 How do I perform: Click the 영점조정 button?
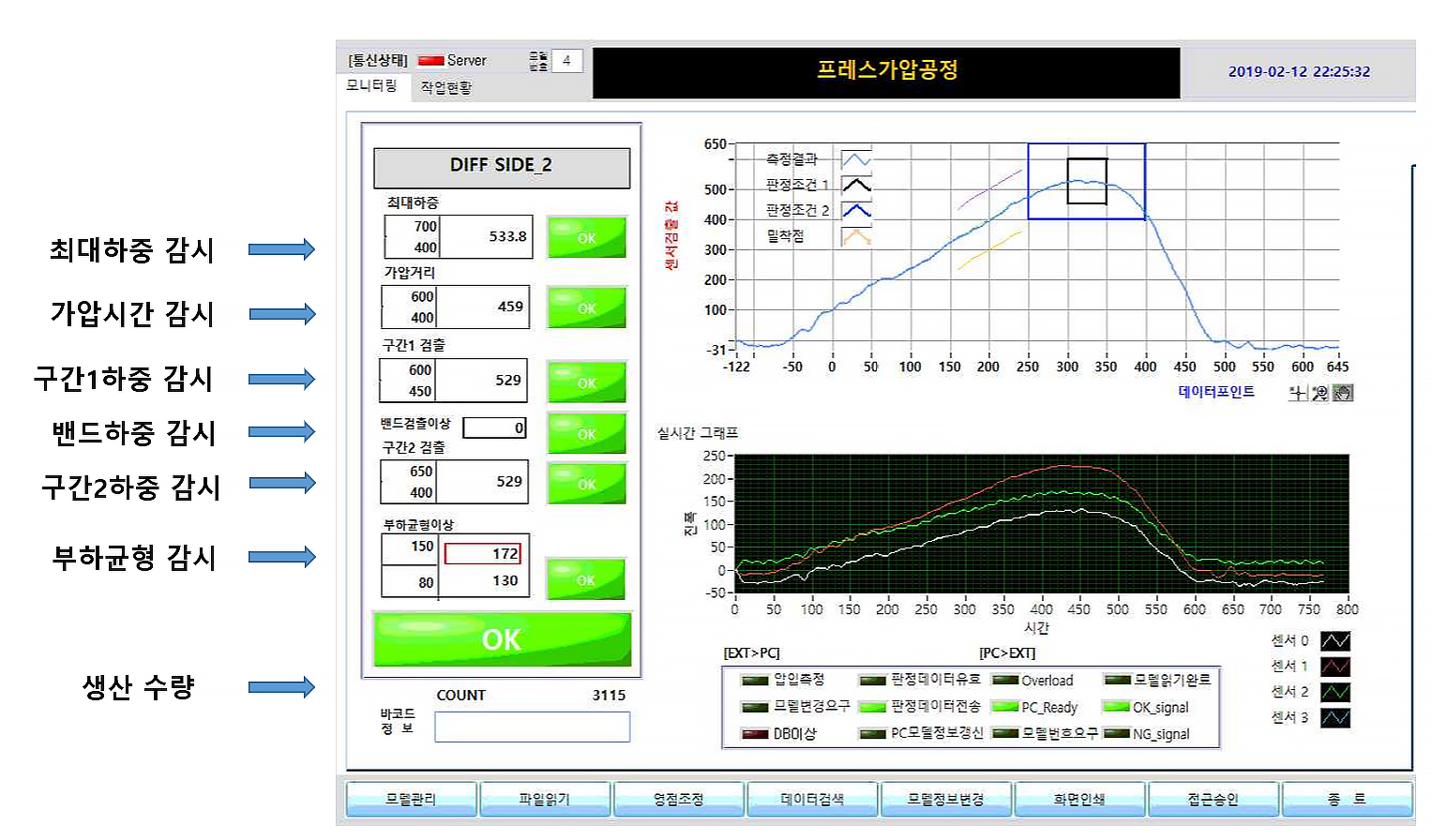pos(678,799)
